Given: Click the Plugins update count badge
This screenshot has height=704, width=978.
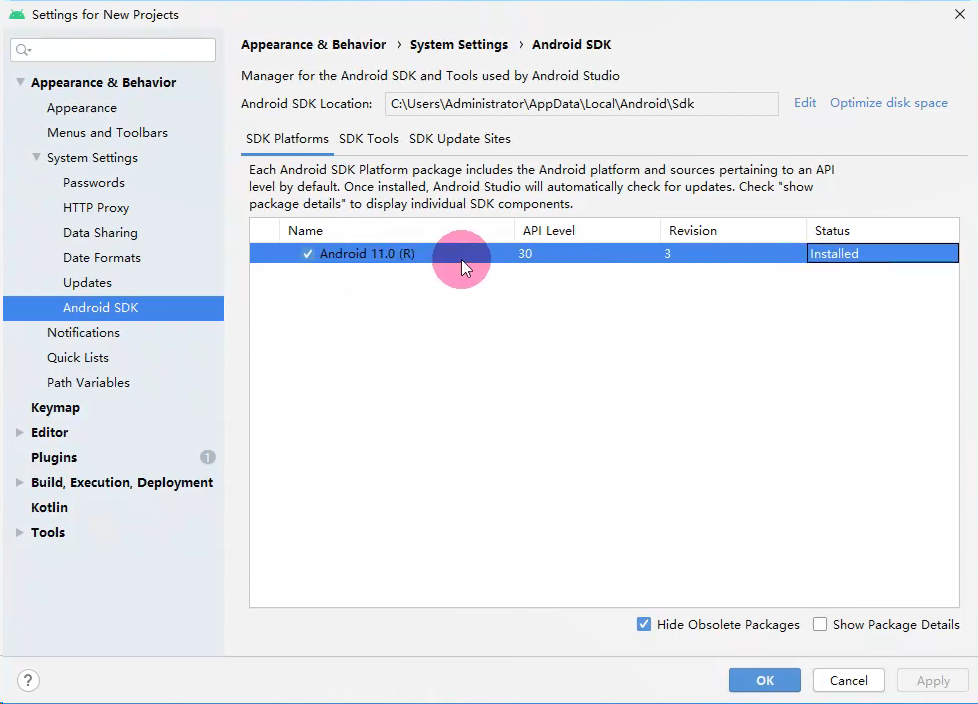Looking at the screenshot, I should pos(208,457).
